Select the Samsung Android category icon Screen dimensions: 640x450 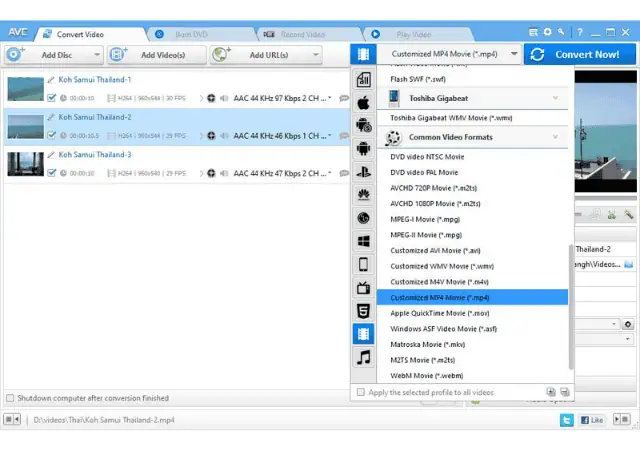363,125
